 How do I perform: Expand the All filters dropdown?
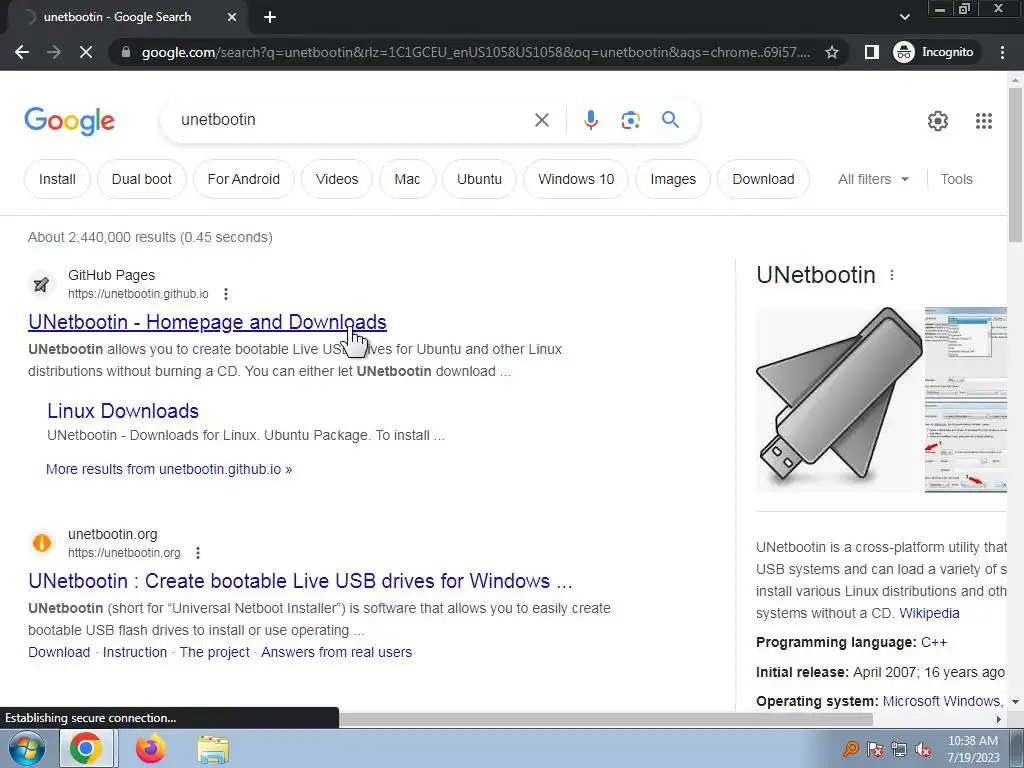point(873,179)
